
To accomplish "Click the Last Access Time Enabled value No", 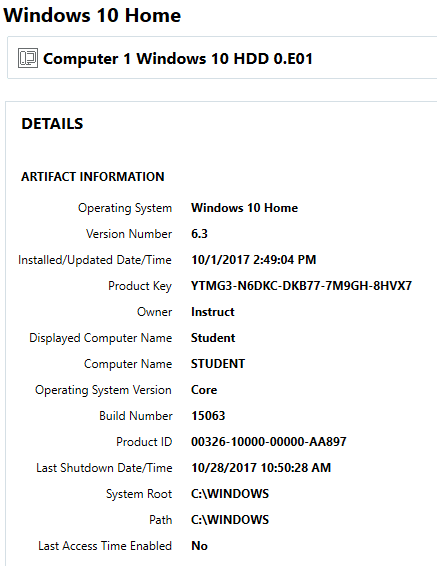I will click(199, 546).
